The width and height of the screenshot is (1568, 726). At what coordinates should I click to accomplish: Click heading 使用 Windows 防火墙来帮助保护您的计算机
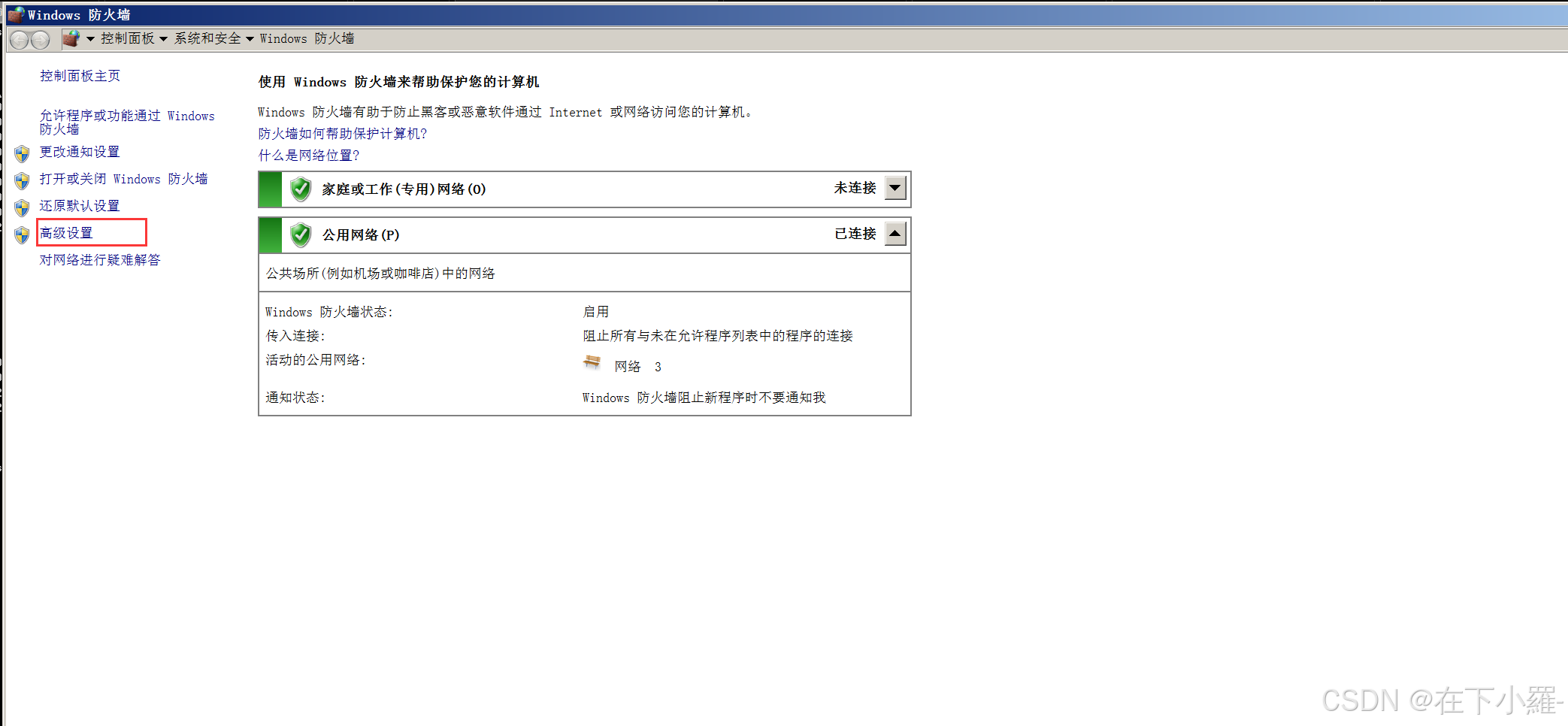399,82
